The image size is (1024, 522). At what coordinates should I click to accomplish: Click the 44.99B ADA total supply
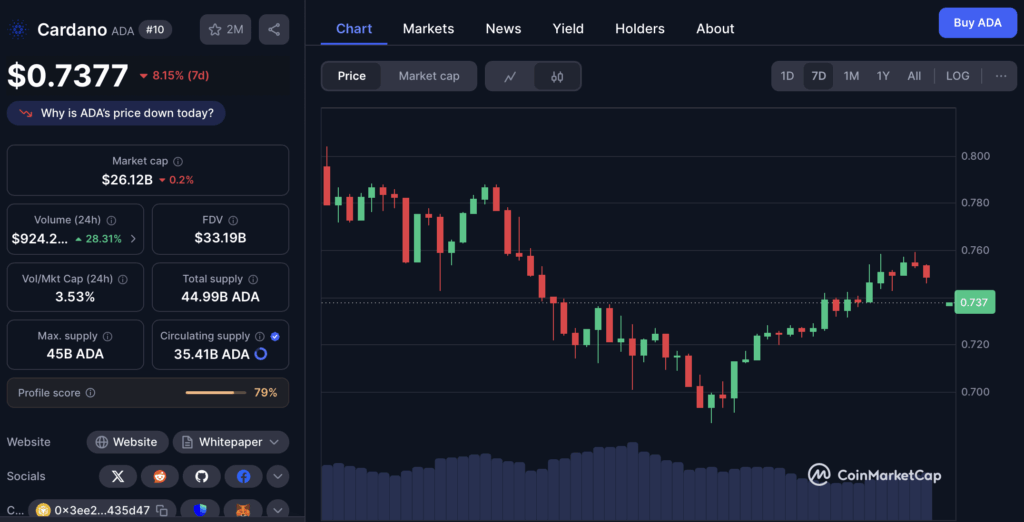[x=220, y=297]
